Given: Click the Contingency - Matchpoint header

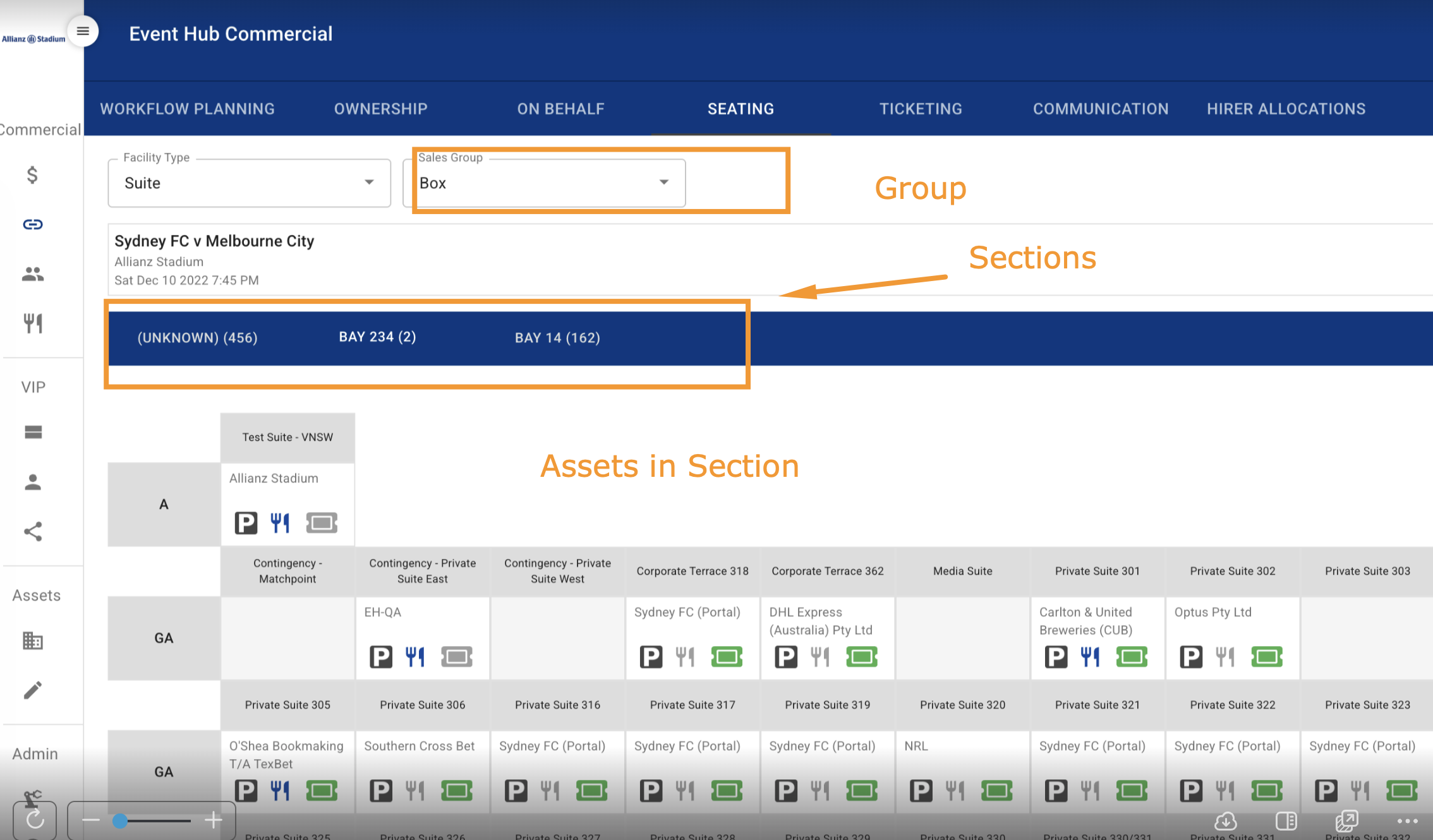Looking at the screenshot, I should (x=287, y=571).
